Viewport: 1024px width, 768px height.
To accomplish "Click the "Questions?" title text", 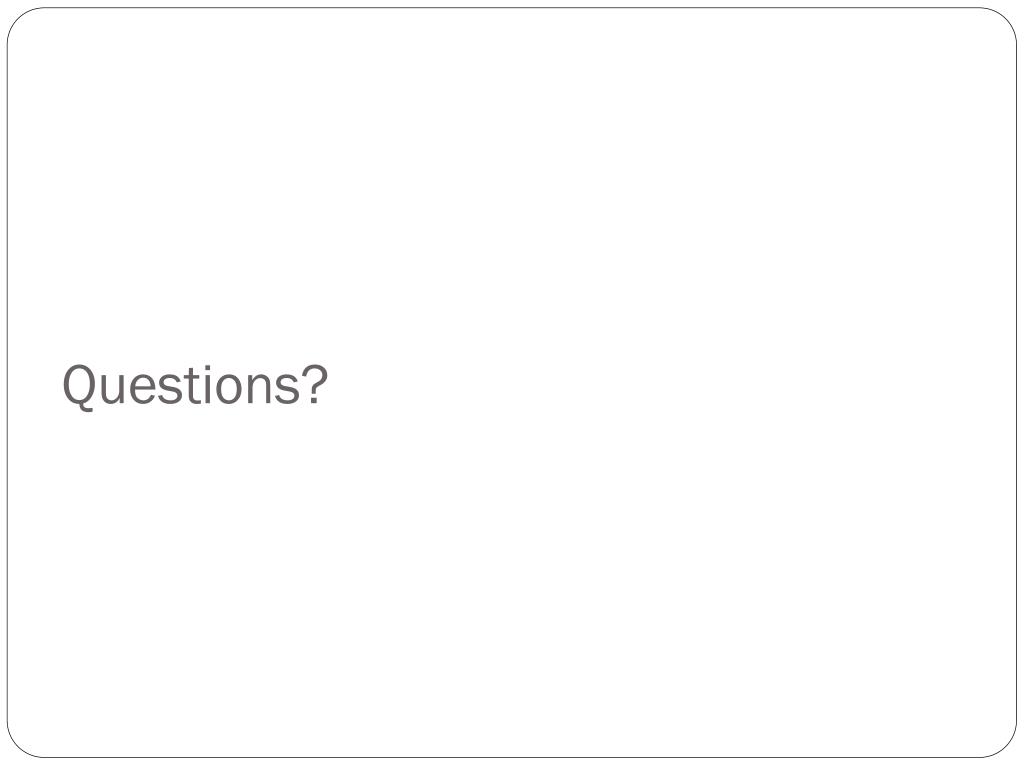I will [195, 386].
